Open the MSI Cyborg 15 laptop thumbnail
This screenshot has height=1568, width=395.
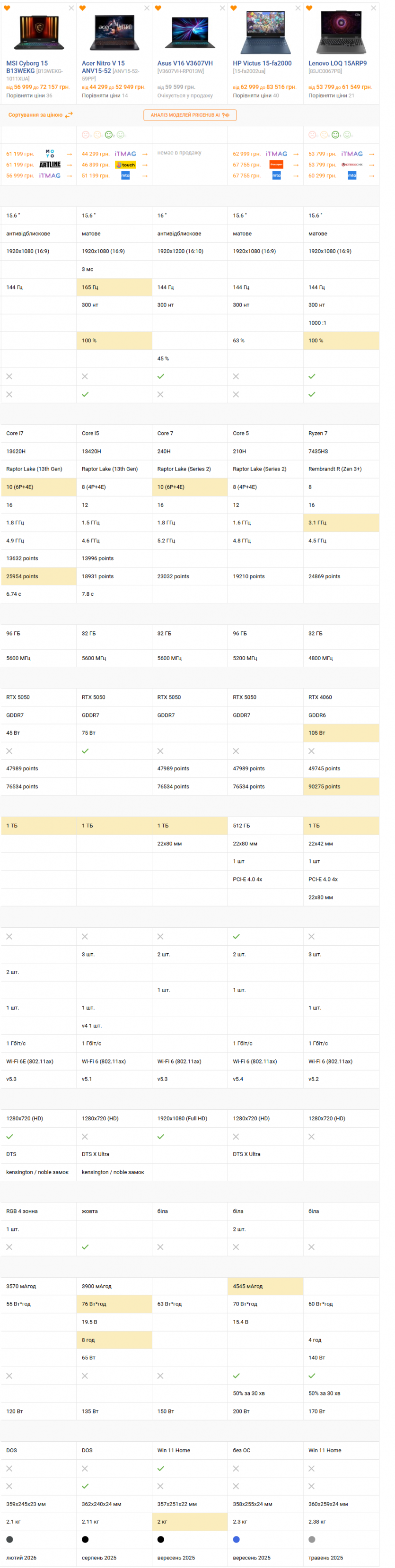(x=38, y=34)
